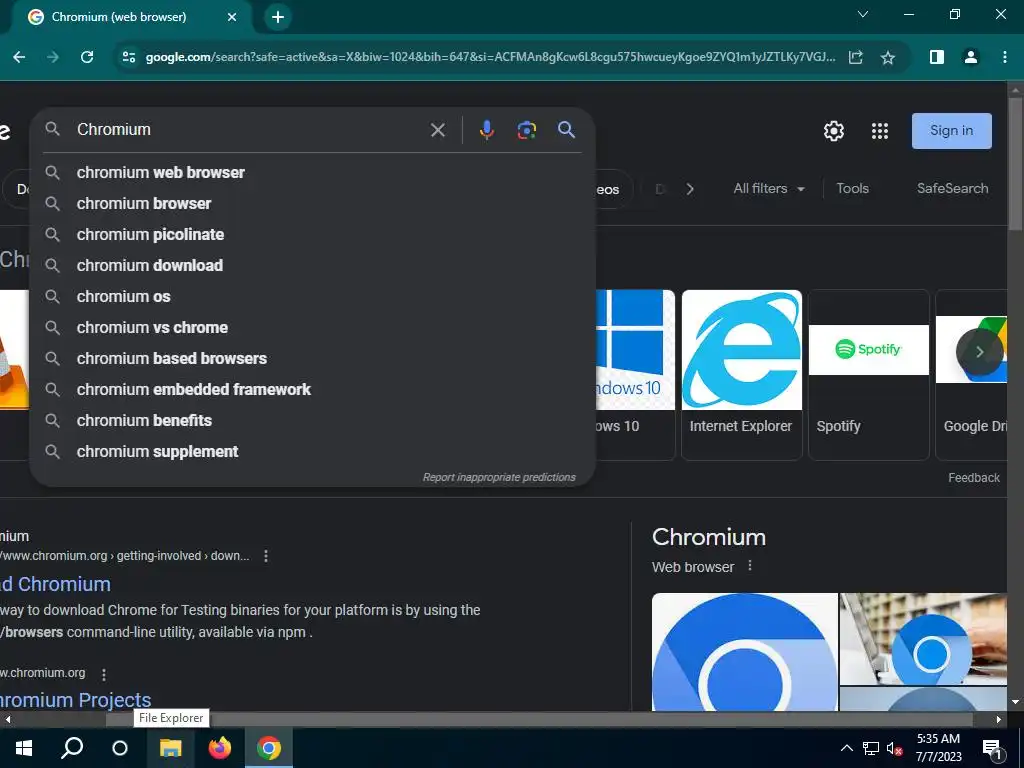Open site information icon in address bar
The height and width of the screenshot is (768, 1024).
(129, 57)
